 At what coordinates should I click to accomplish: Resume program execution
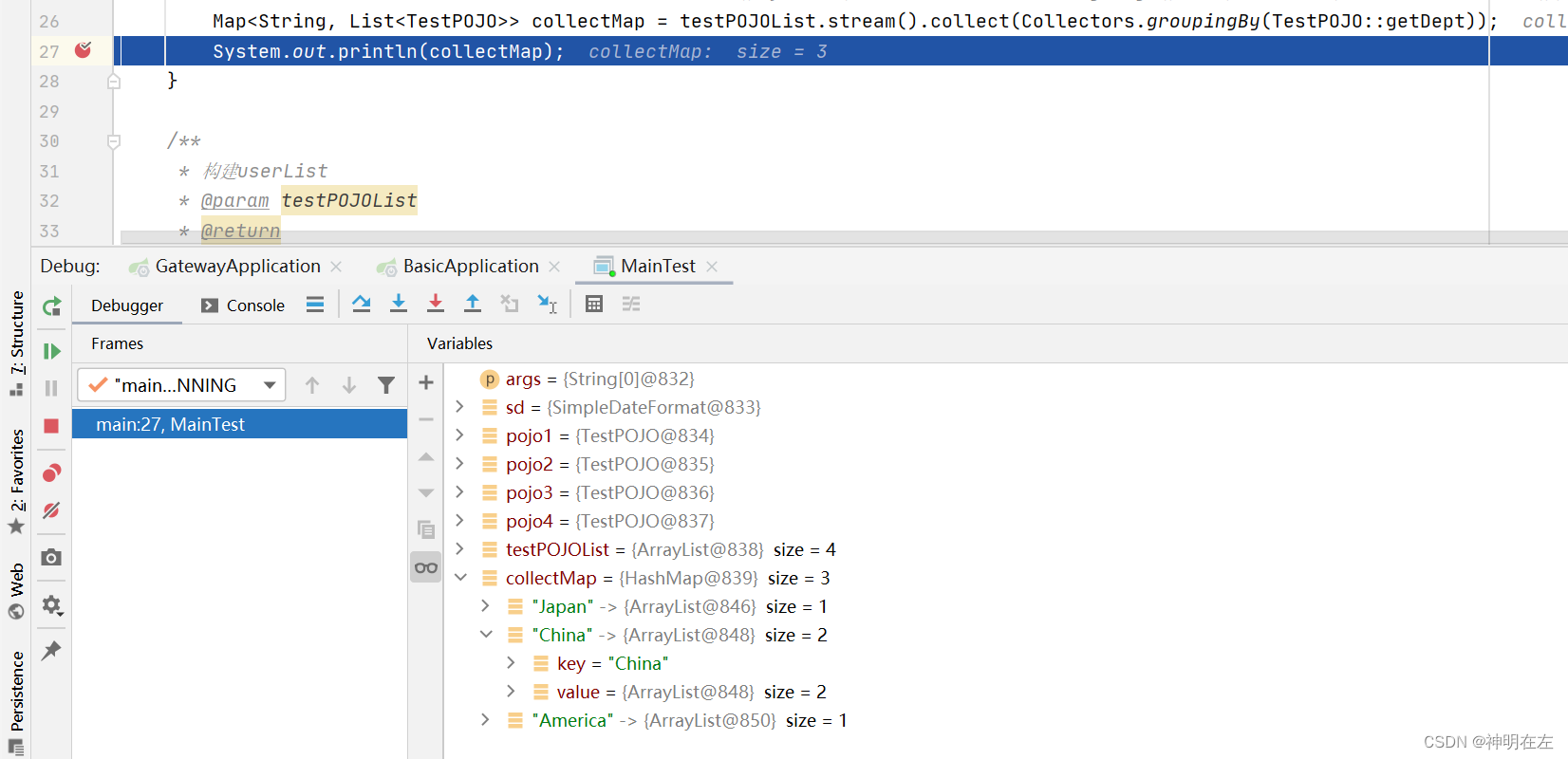coord(52,351)
